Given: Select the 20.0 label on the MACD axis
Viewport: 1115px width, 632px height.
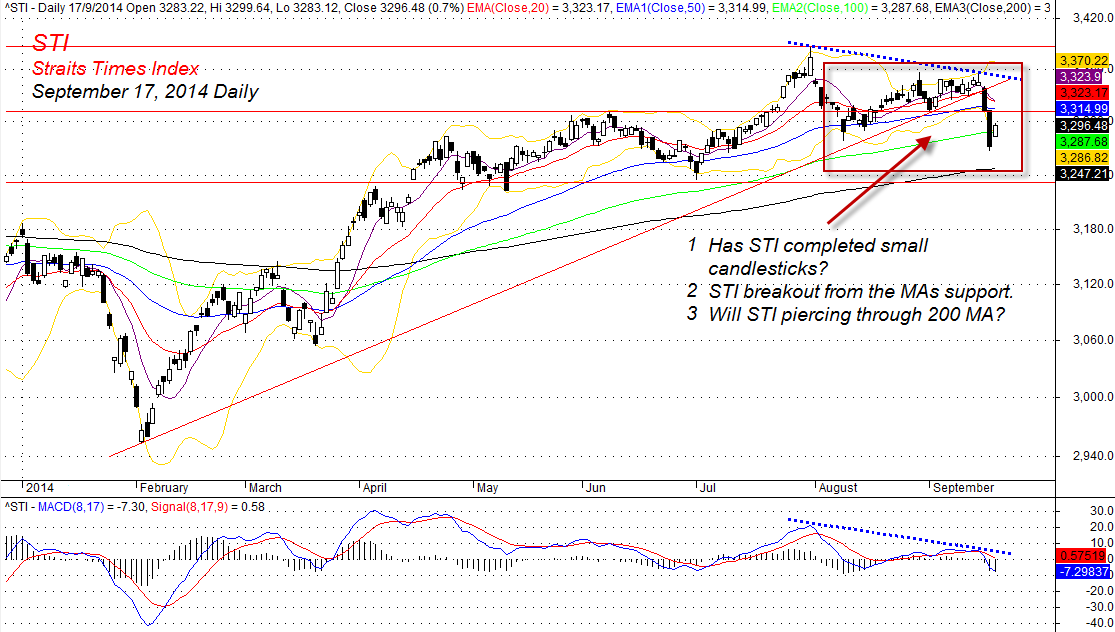Looking at the screenshot, I should 1101,527.
